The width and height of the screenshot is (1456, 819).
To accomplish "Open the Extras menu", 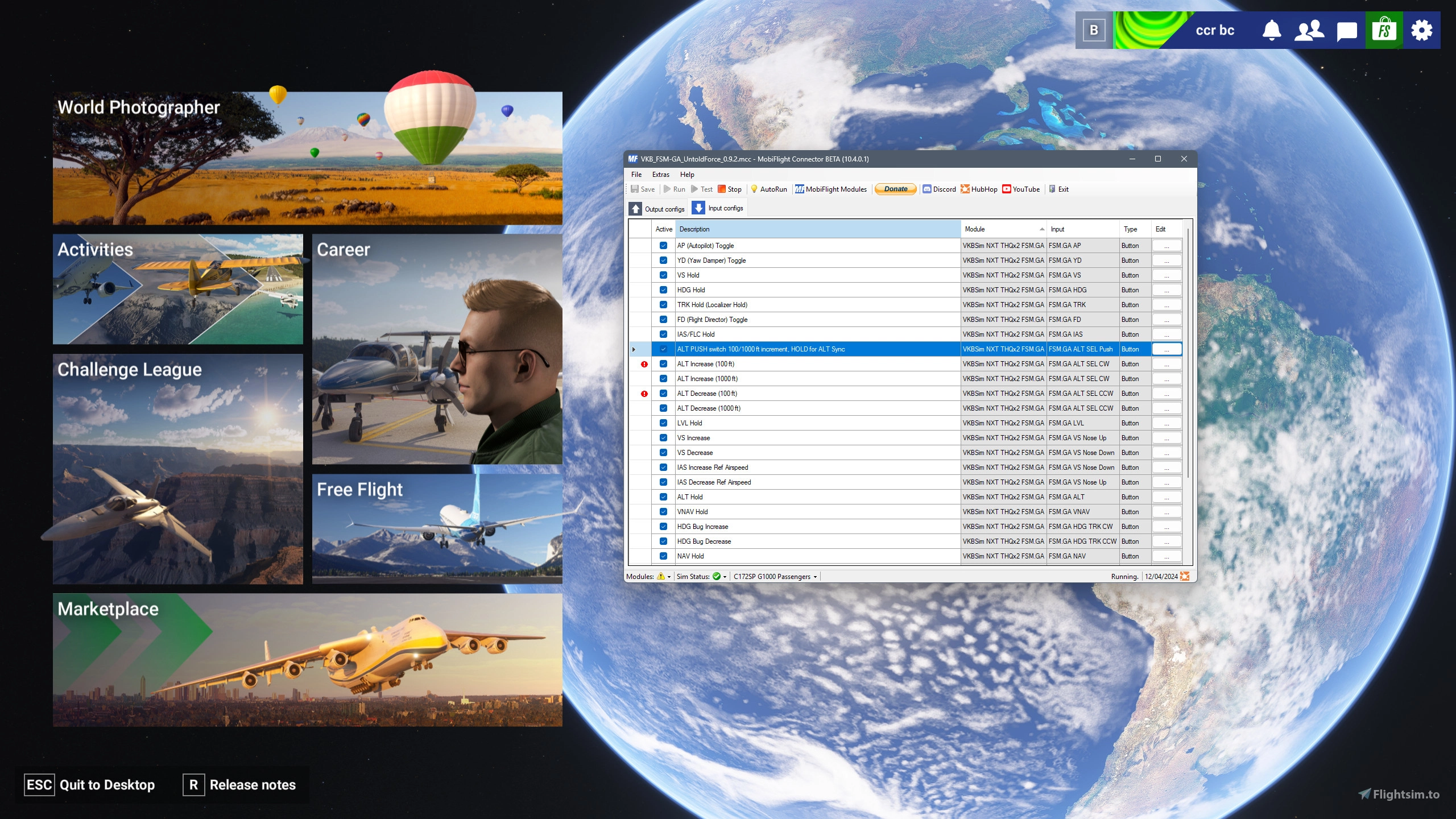I will point(660,175).
